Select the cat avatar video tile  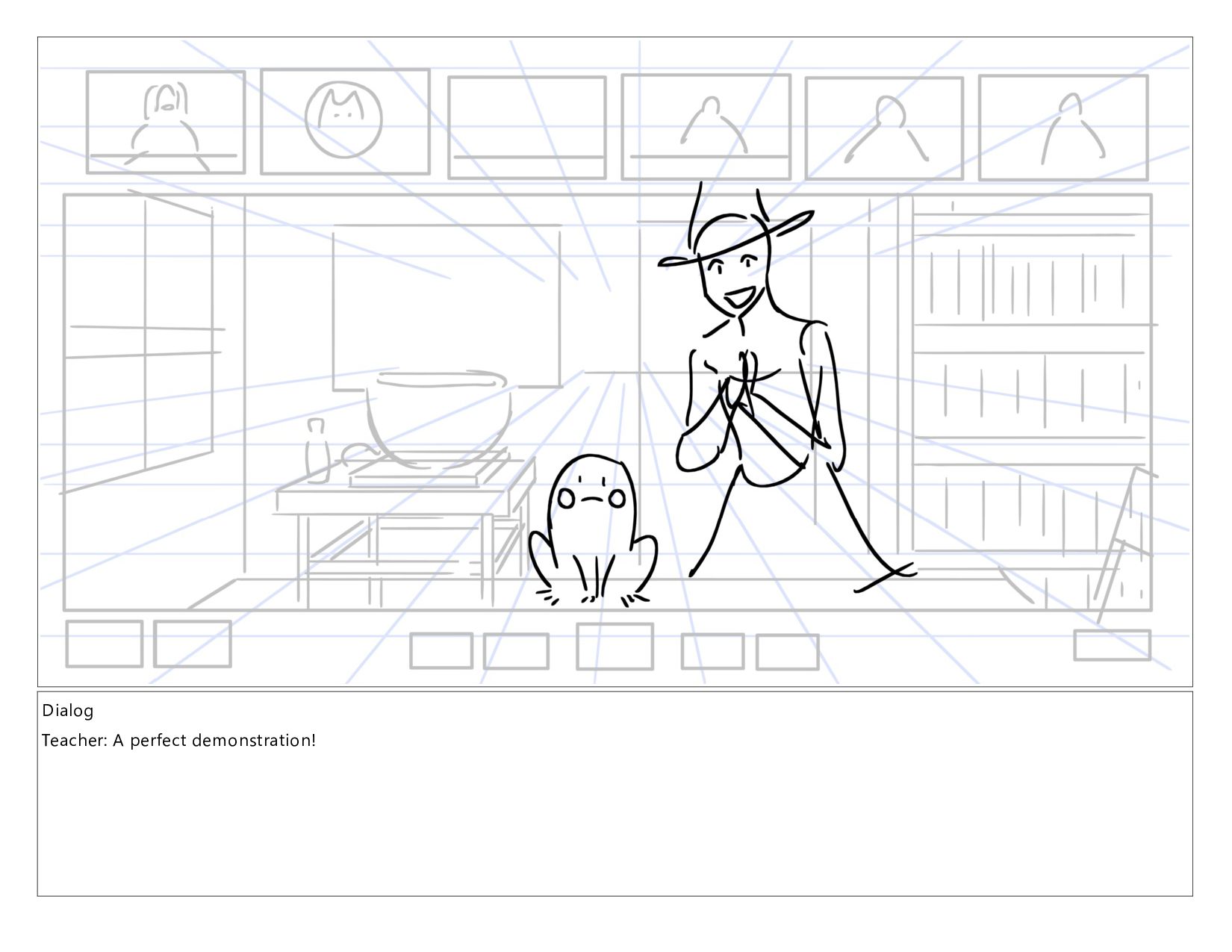coord(346,121)
